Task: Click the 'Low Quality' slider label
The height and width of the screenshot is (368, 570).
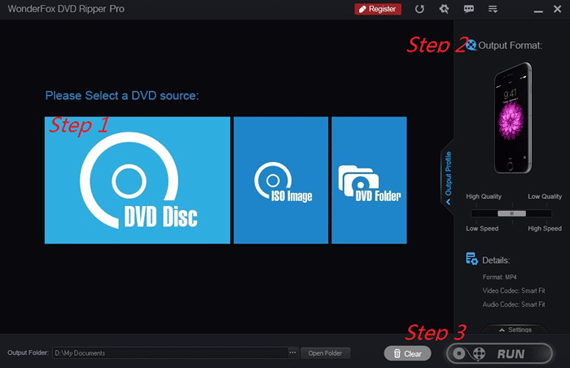Action: click(545, 196)
